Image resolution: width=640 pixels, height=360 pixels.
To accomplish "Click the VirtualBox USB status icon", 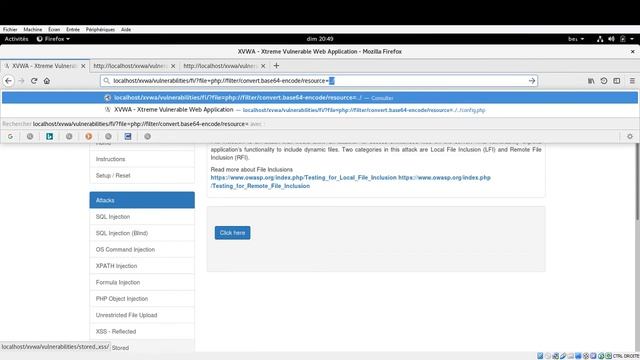I will (563, 356).
